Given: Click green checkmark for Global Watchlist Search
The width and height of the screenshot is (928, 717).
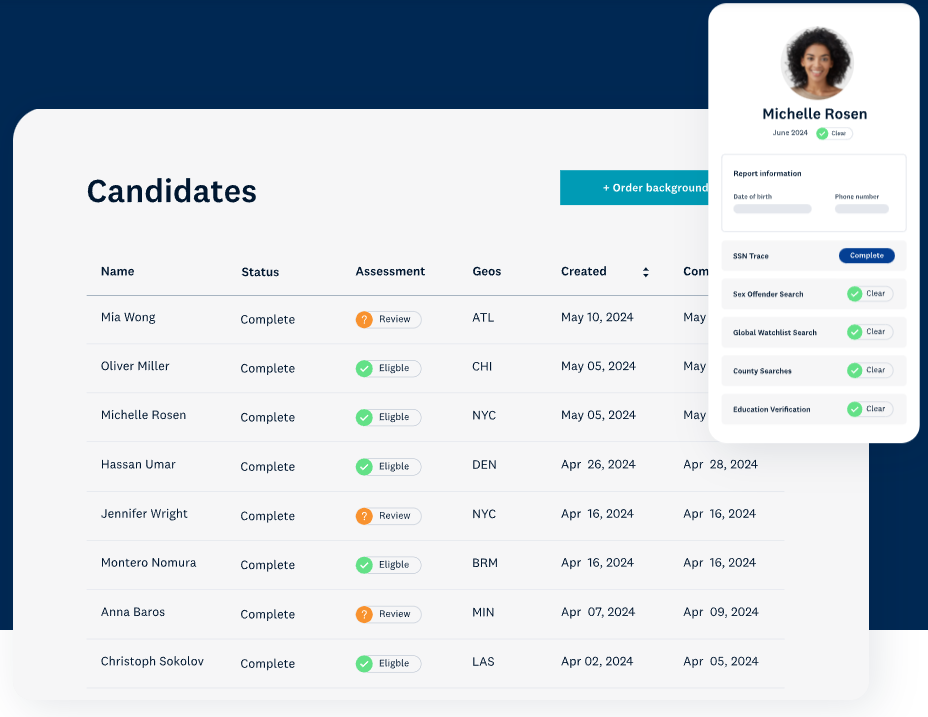Looking at the screenshot, I should click(x=854, y=332).
